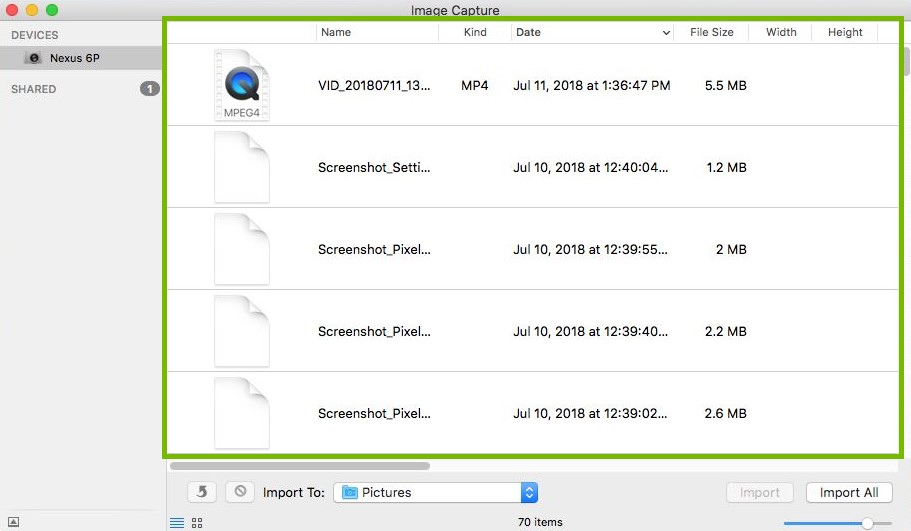The height and width of the screenshot is (531, 911).
Task: Sort by the File Size column header
Action: pos(711,32)
